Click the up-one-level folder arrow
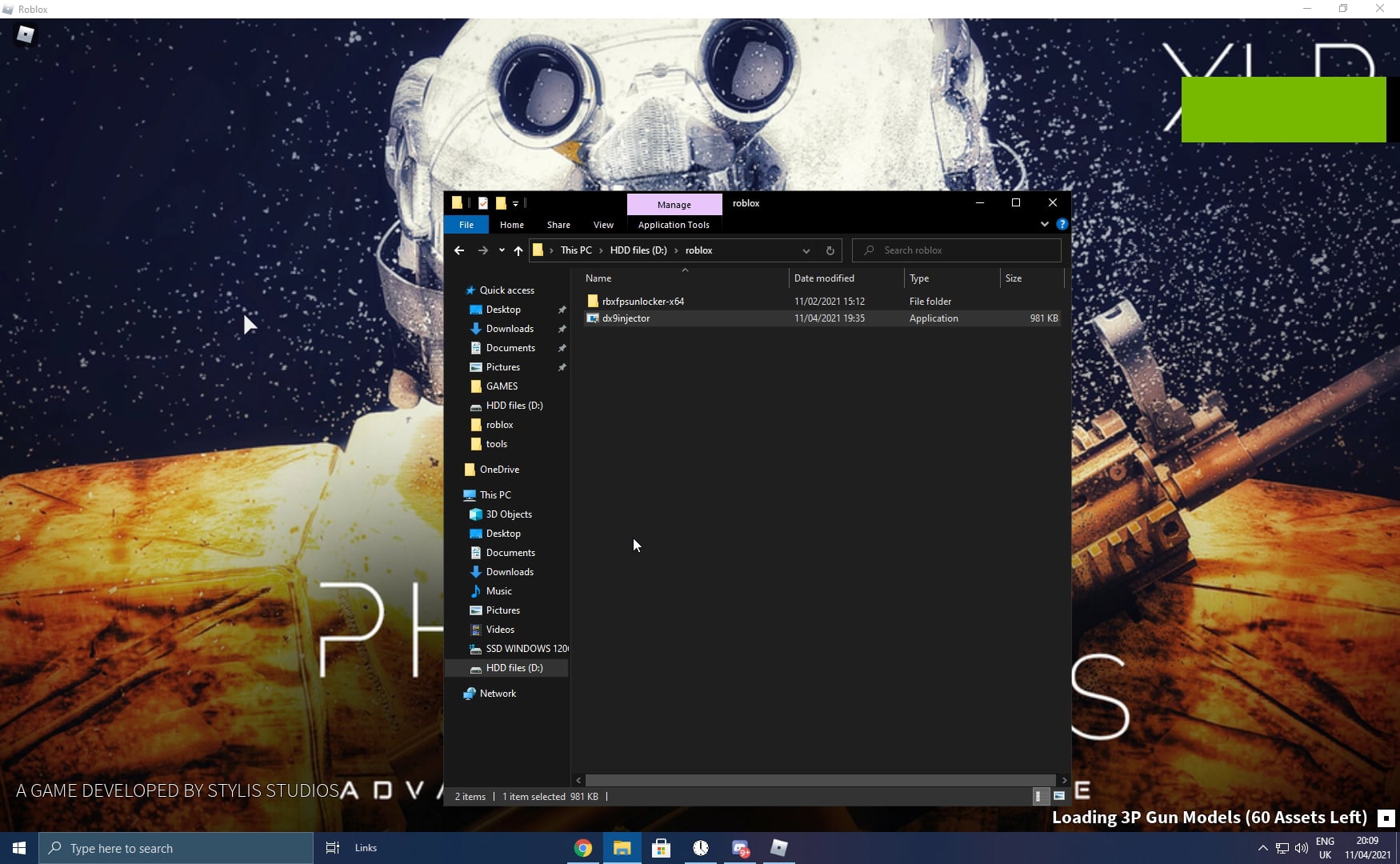The height and width of the screenshot is (864, 1400). click(518, 250)
